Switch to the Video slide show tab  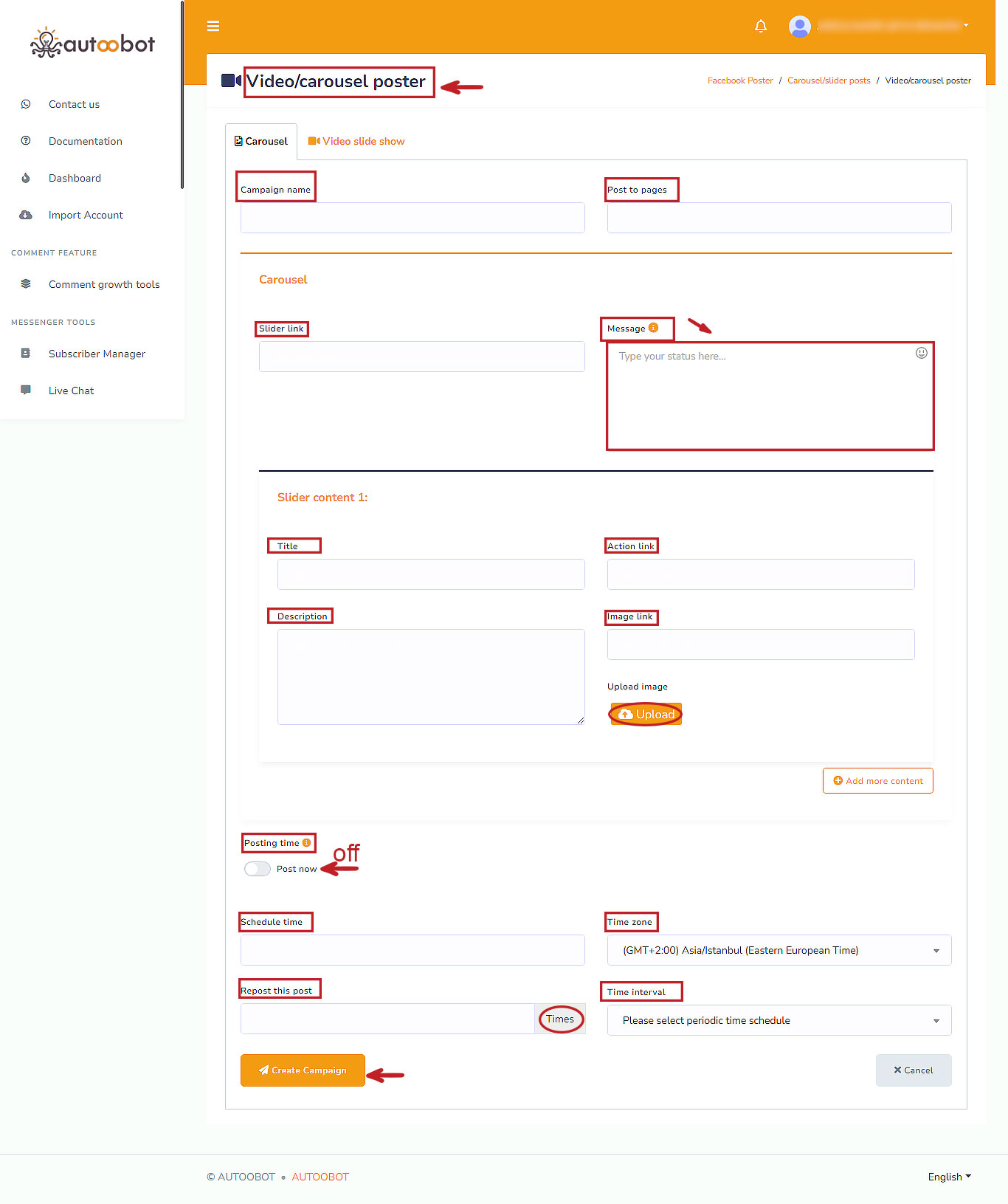pyautogui.click(x=357, y=141)
